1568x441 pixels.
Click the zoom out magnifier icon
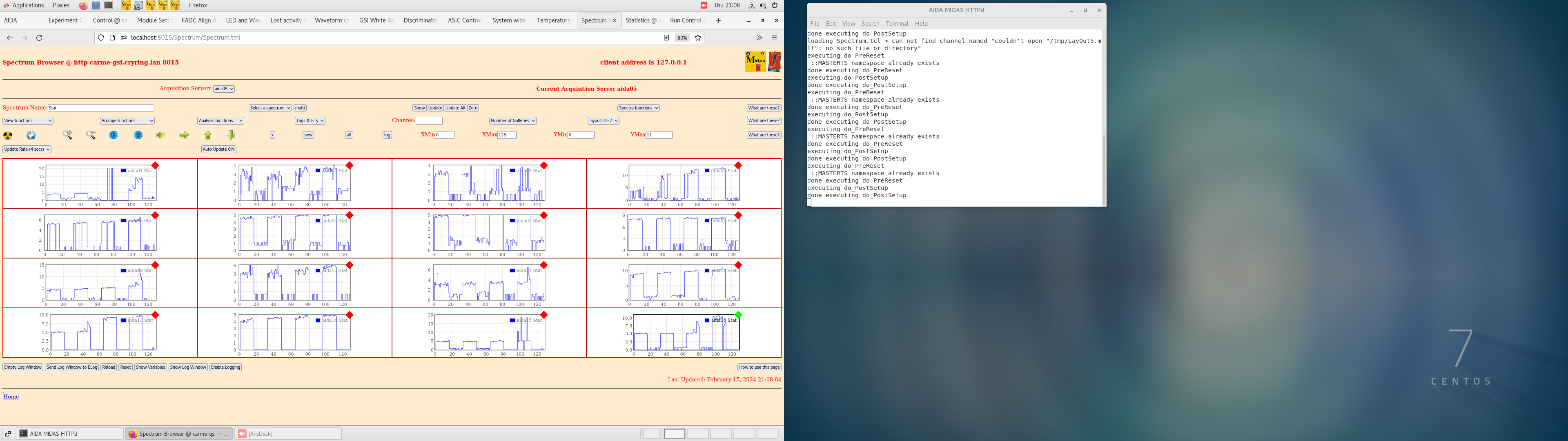(91, 135)
